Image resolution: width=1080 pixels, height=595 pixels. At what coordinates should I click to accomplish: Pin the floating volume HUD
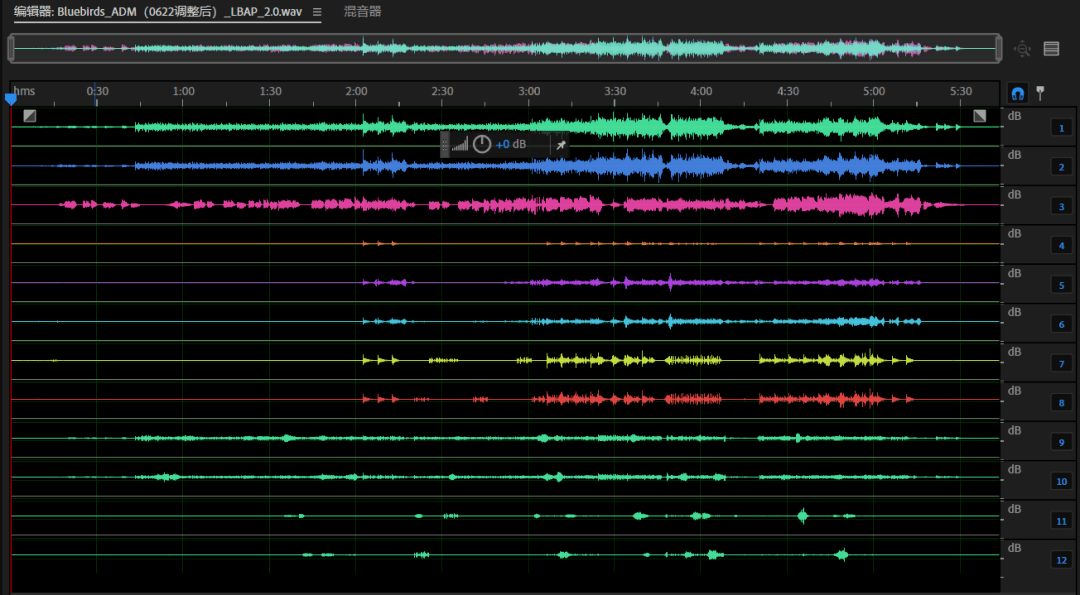[x=561, y=144]
